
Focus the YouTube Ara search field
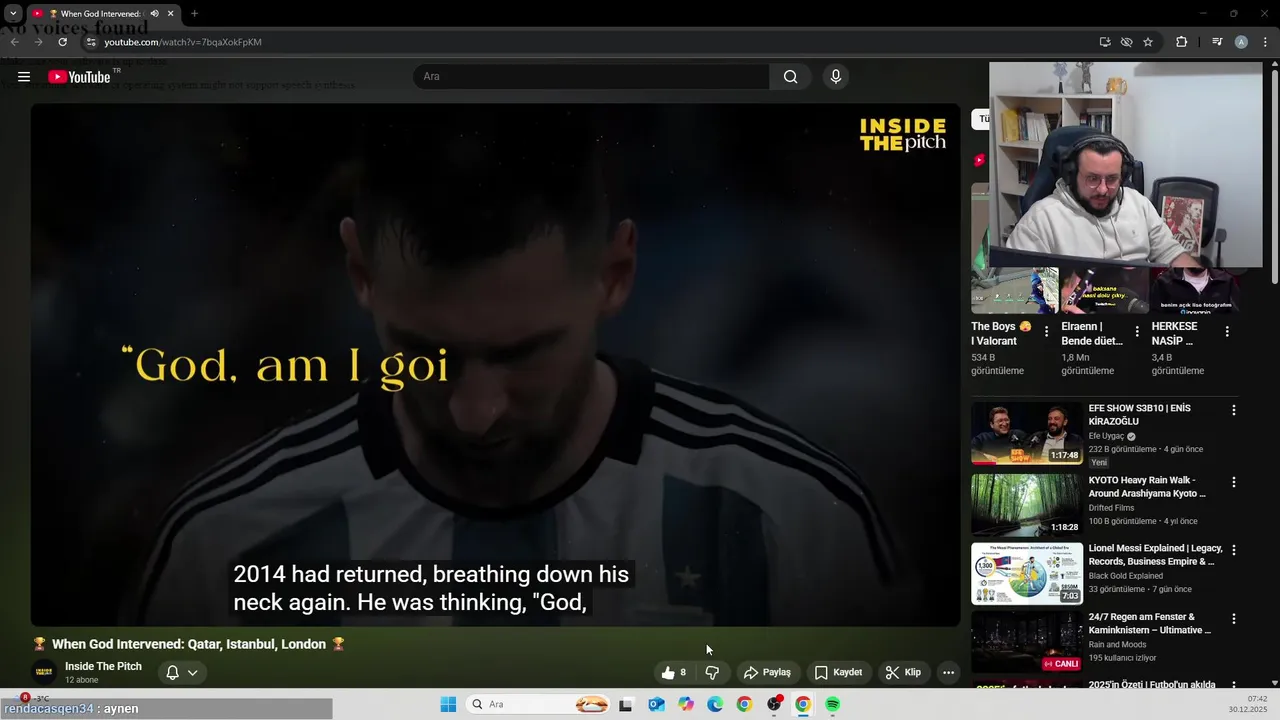pos(591,77)
